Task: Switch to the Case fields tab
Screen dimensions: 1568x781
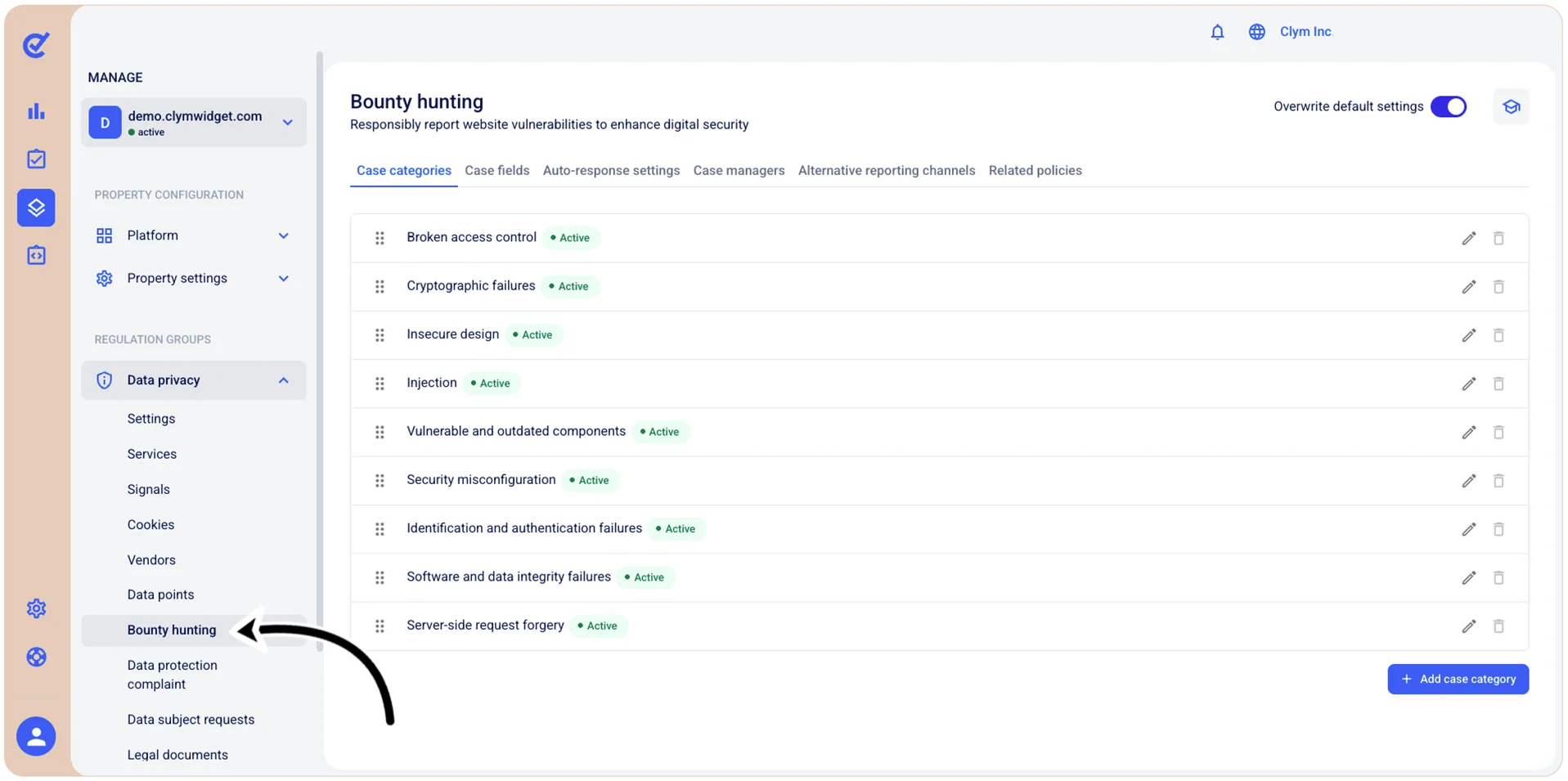Action: click(496, 170)
